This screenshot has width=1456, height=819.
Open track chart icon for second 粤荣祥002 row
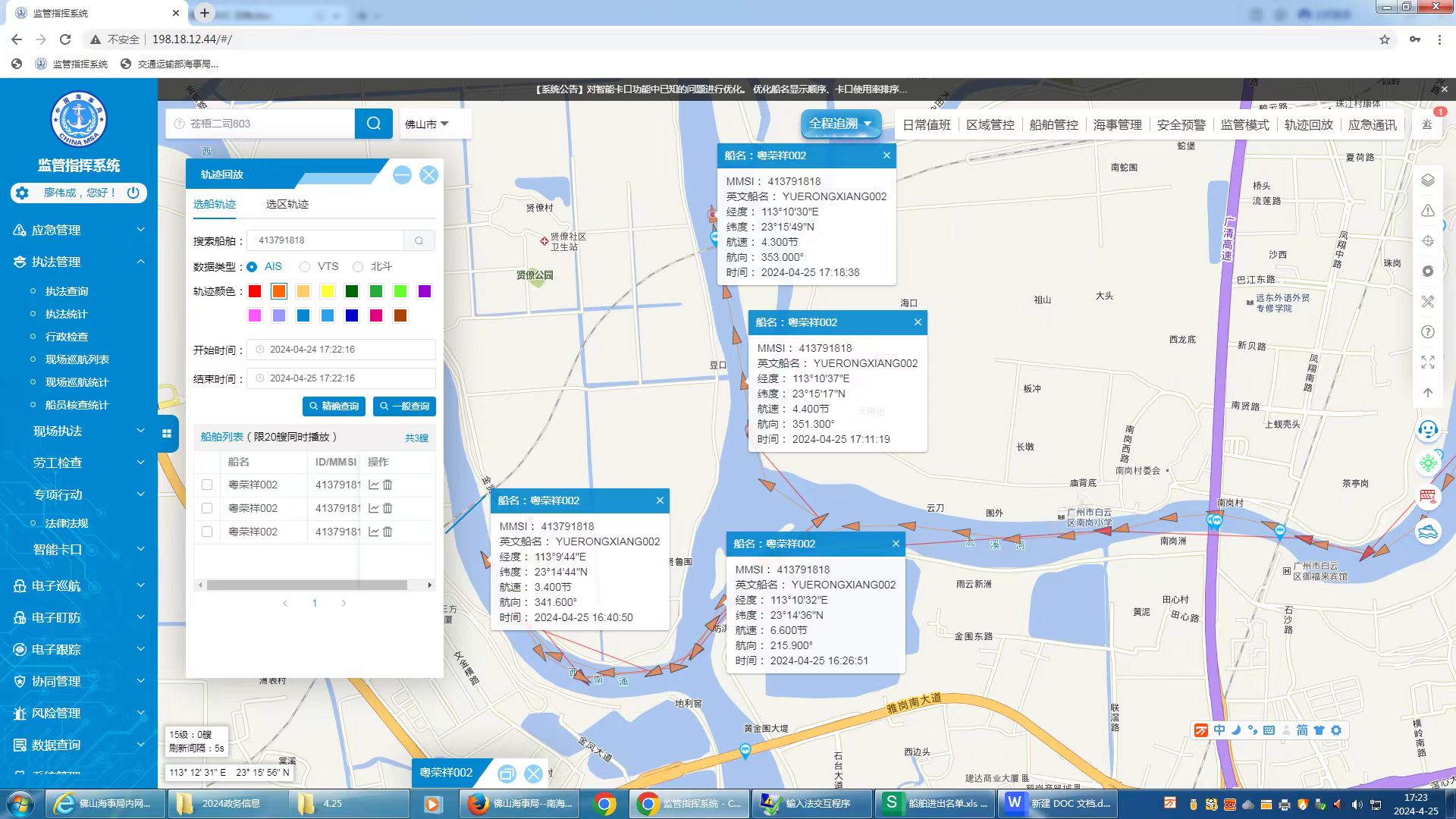pos(373,508)
